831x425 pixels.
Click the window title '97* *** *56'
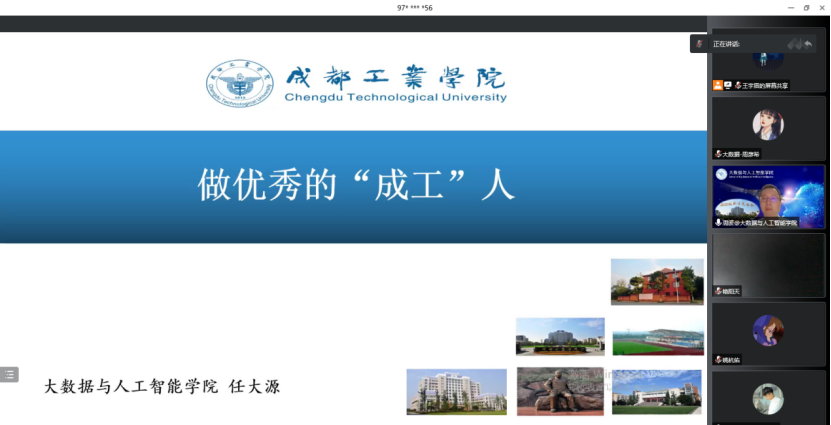pos(414,8)
